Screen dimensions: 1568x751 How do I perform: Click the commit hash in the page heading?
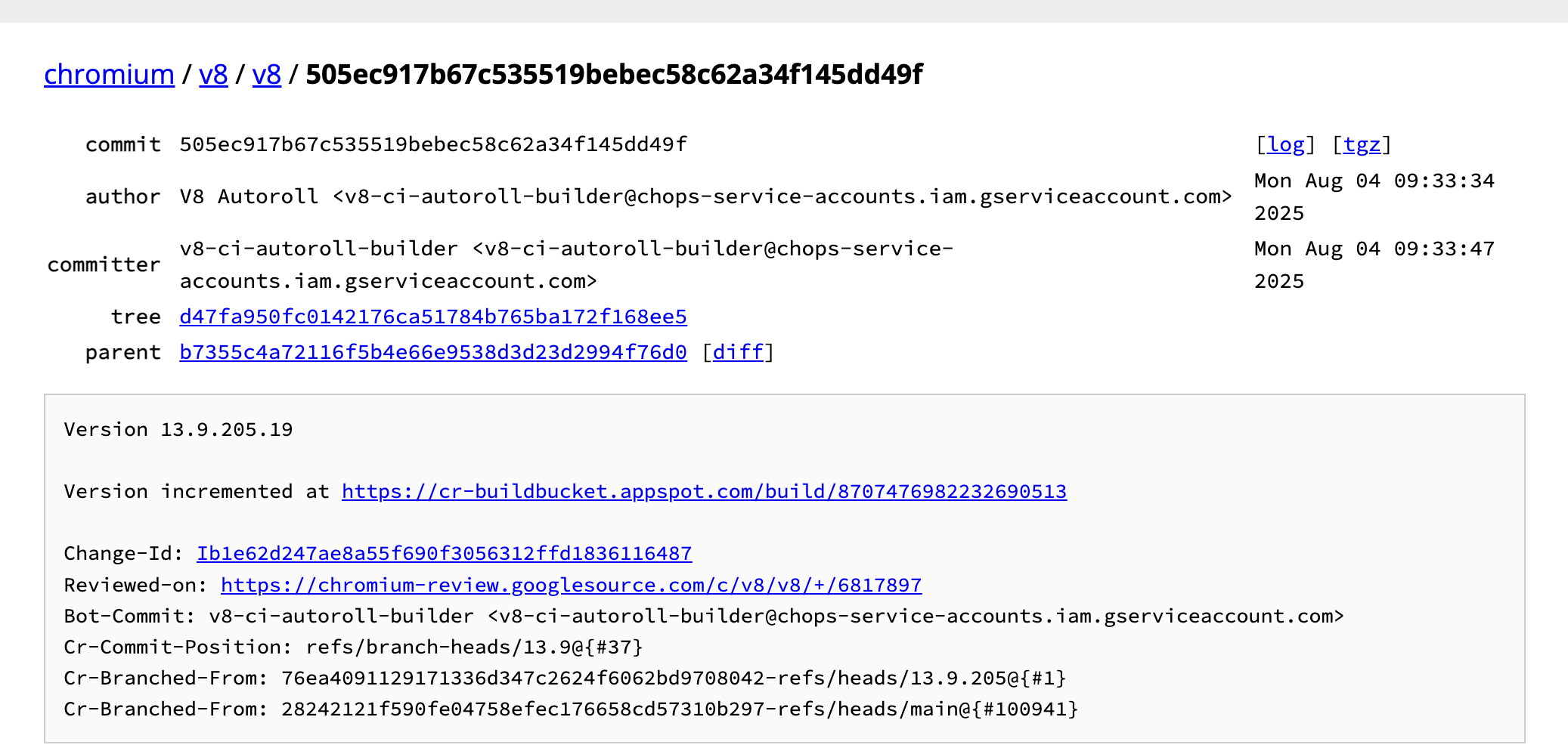pos(614,75)
